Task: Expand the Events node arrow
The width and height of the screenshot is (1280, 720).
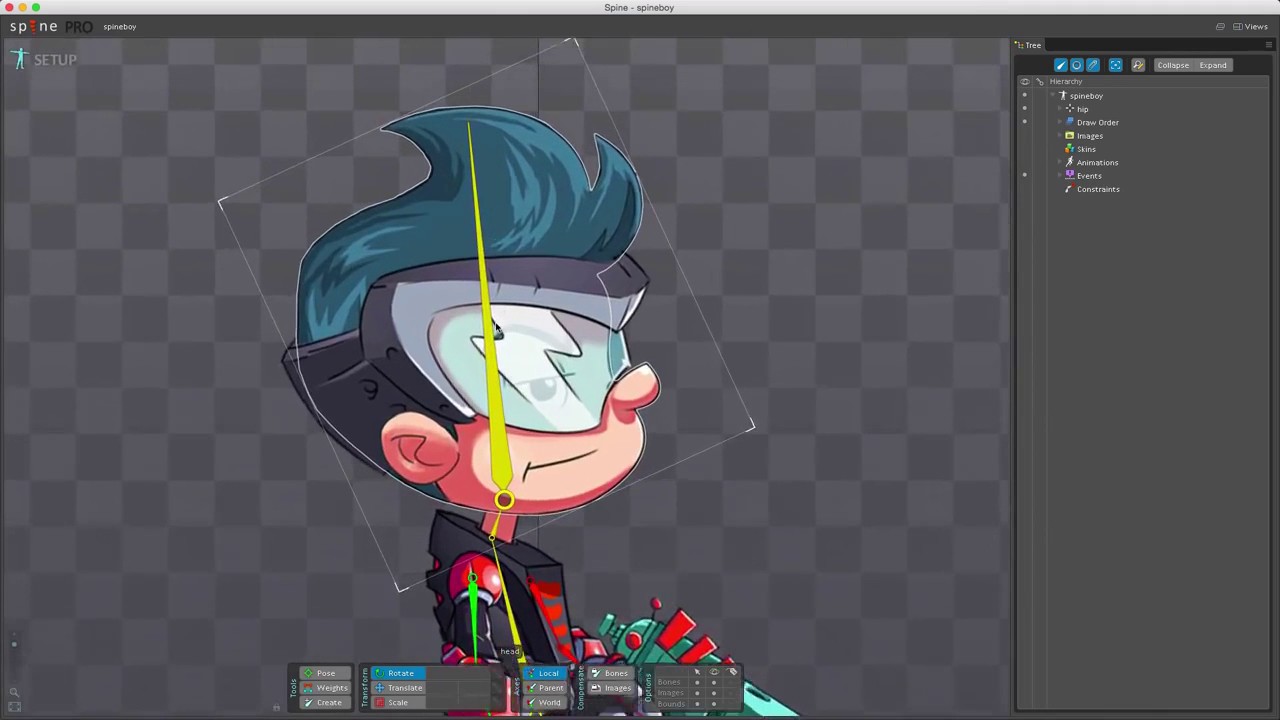Action: pyautogui.click(x=1059, y=175)
